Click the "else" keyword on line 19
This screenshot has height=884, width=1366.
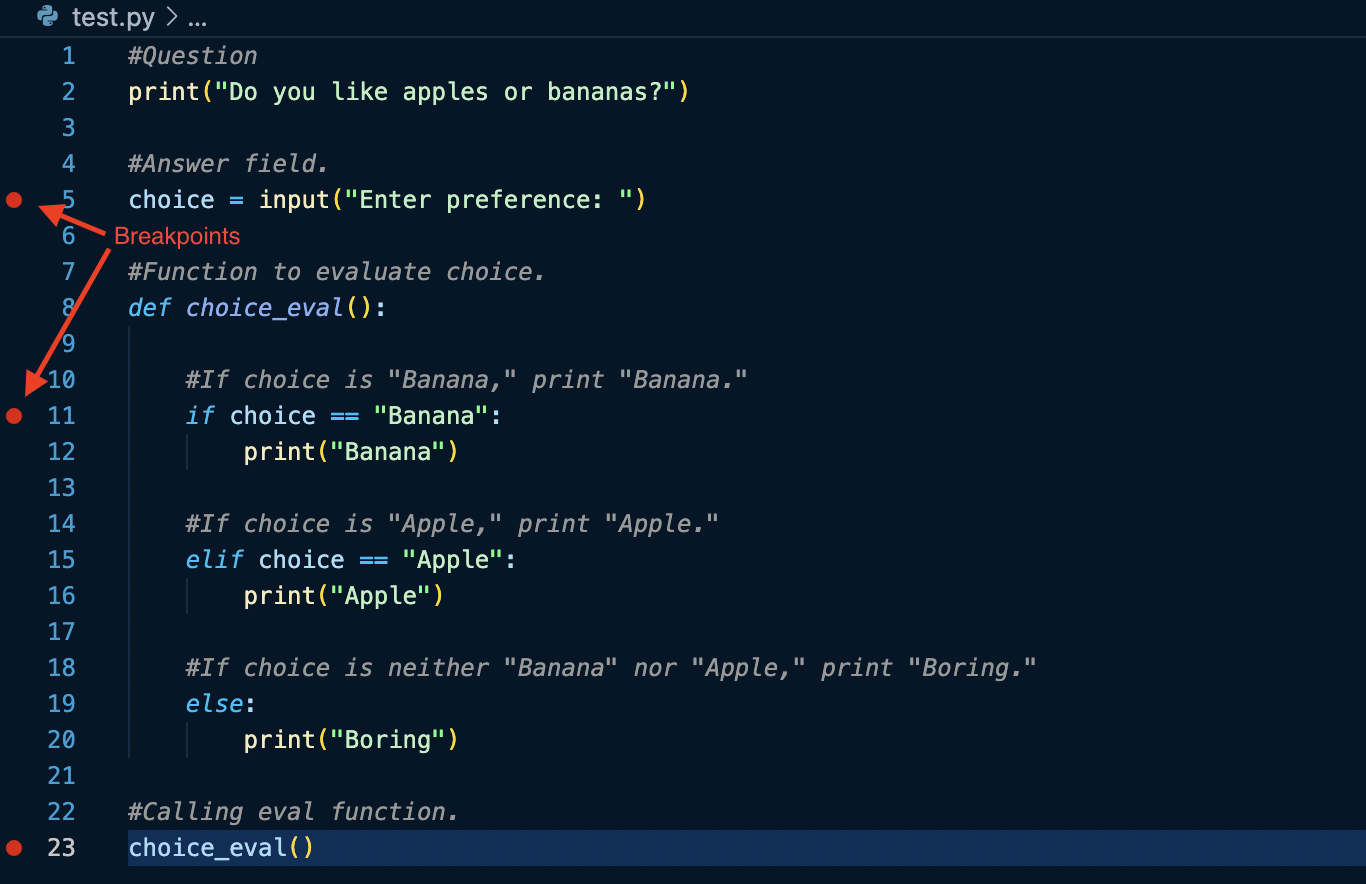click(214, 704)
